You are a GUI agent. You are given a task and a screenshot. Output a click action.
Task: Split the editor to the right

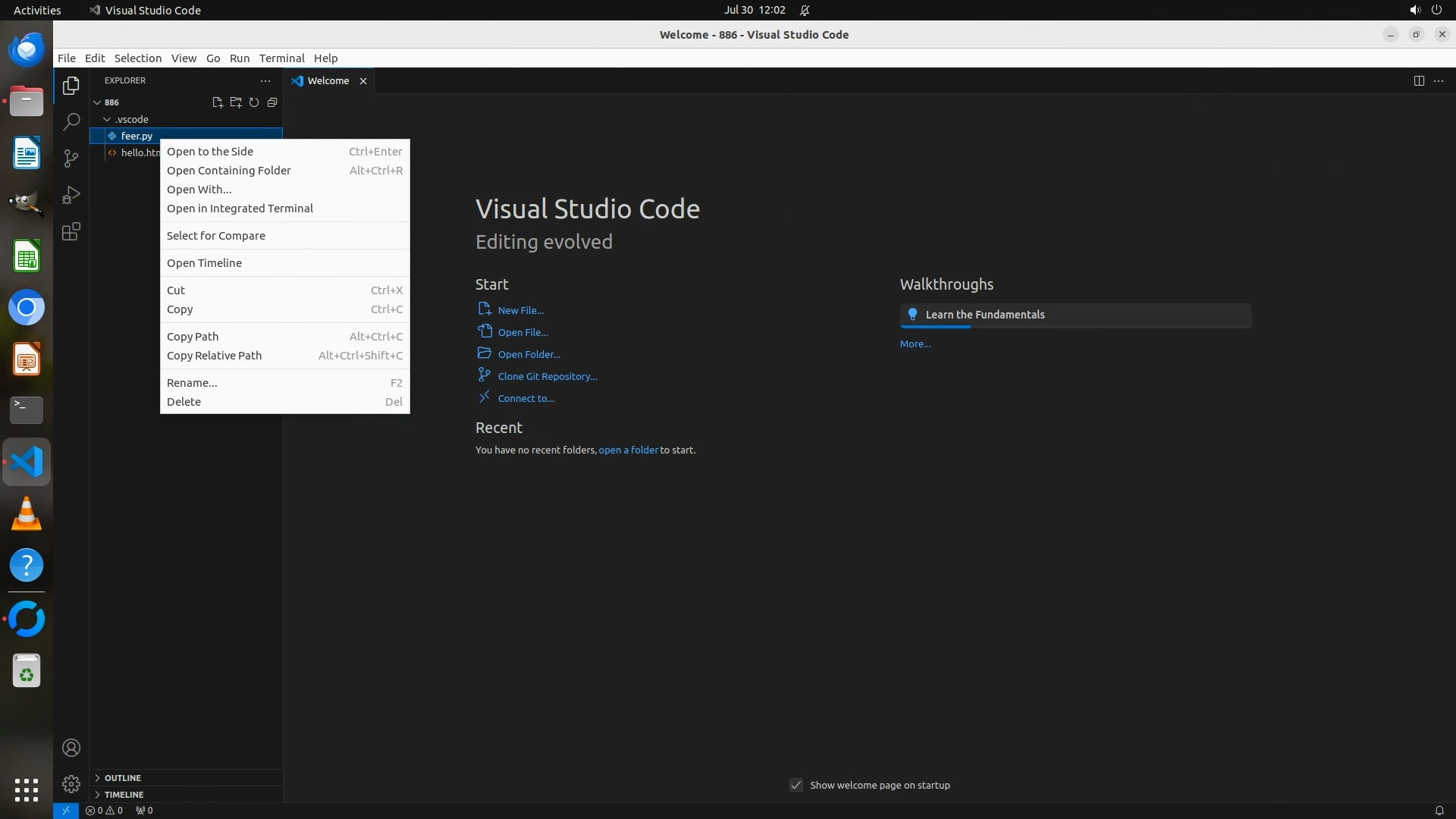pyautogui.click(x=1419, y=81)
